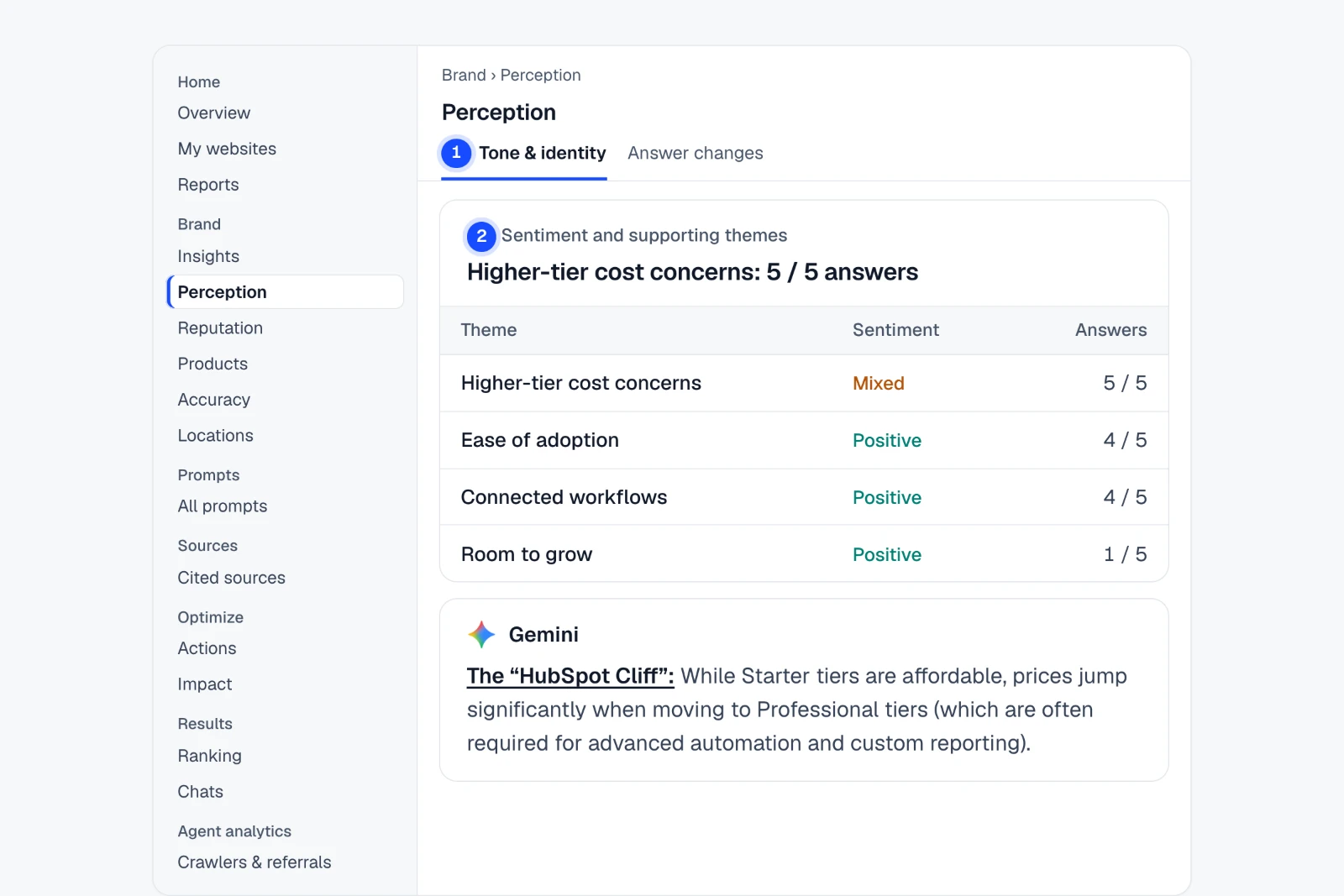Open Accuracy in the sidebar
Screen dimensions: 1344x896
(x=214, y=400)
